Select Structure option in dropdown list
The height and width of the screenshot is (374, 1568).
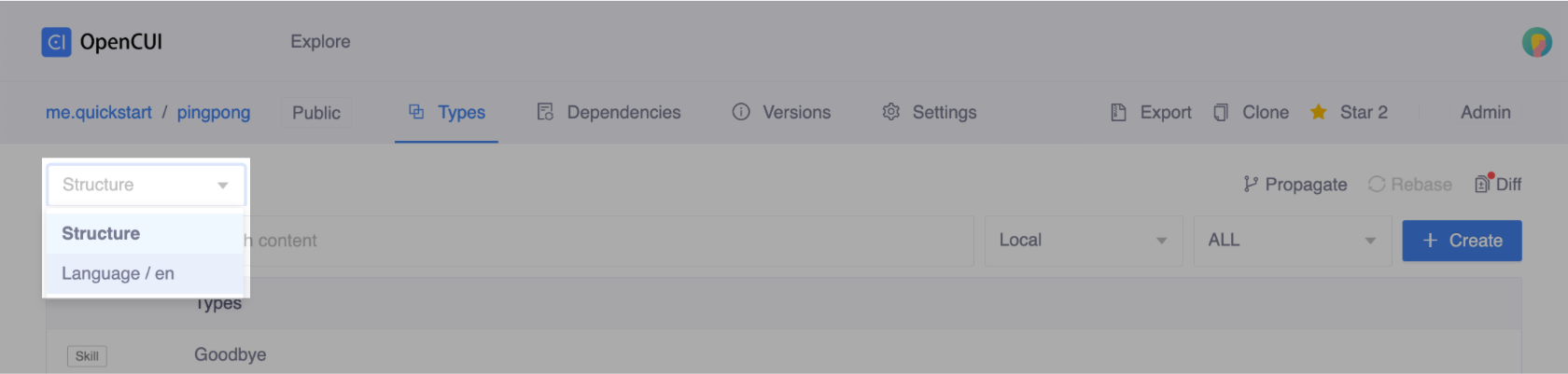[101, 234]
